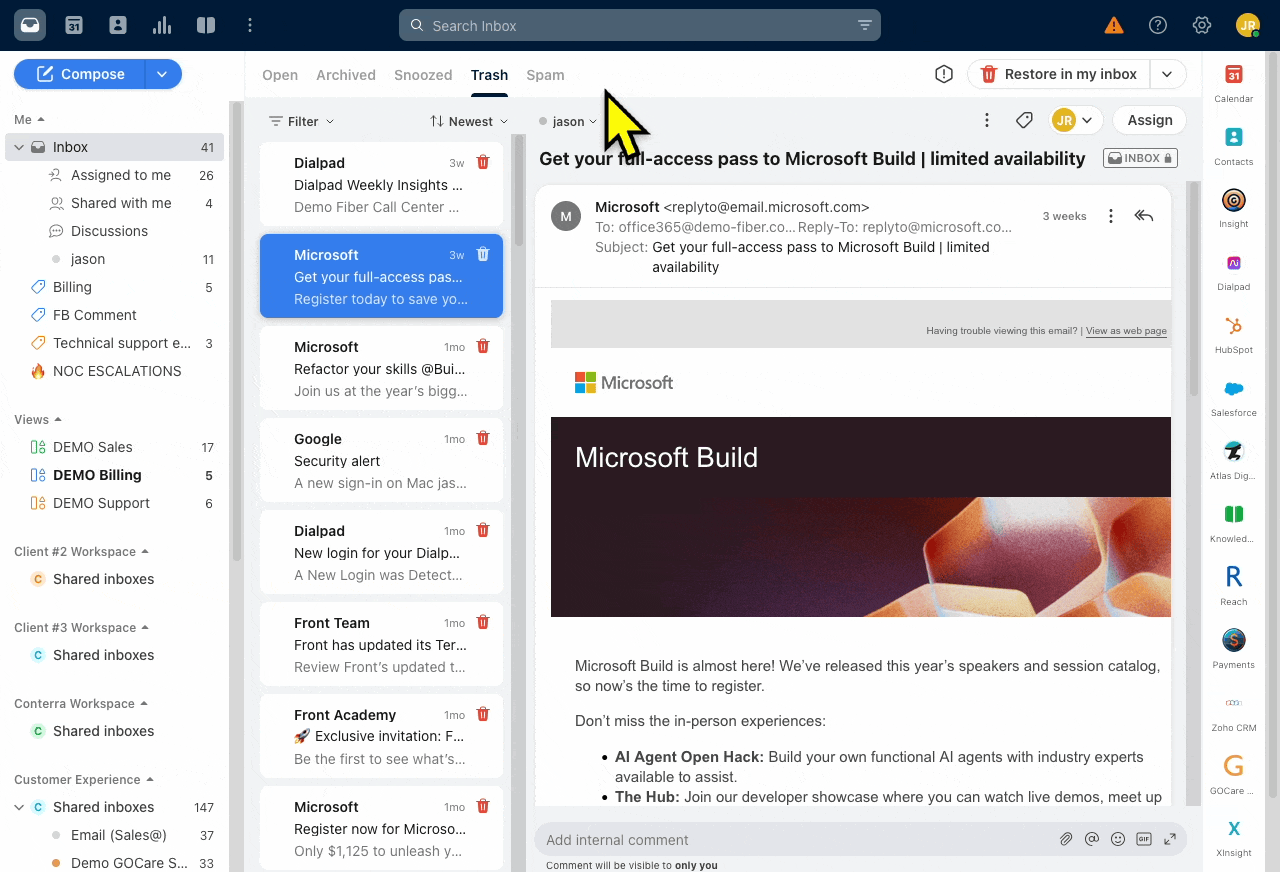Open the Knowledge app in right sidebar
This screenshot has width=1280, height=872.
1234,524
